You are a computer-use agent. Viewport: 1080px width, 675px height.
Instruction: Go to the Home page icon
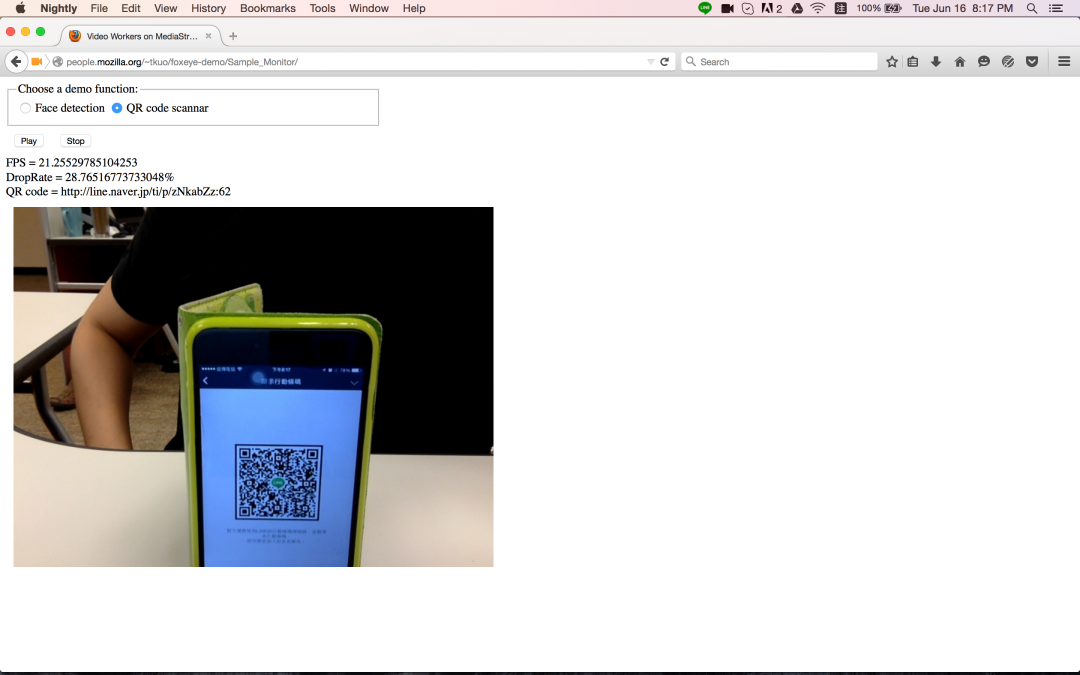(x=959, y=62)
